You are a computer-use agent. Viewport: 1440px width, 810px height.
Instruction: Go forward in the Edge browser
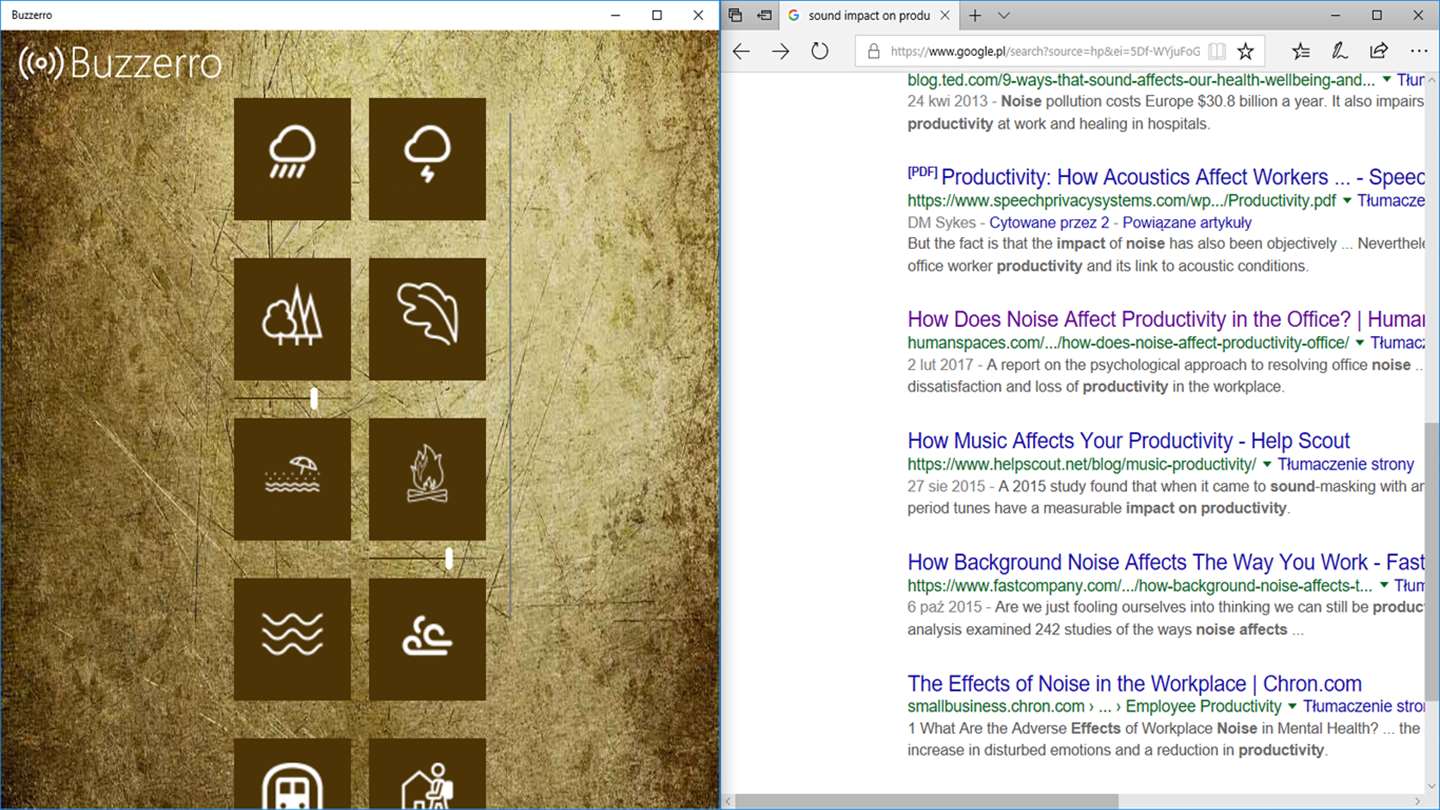780,52
